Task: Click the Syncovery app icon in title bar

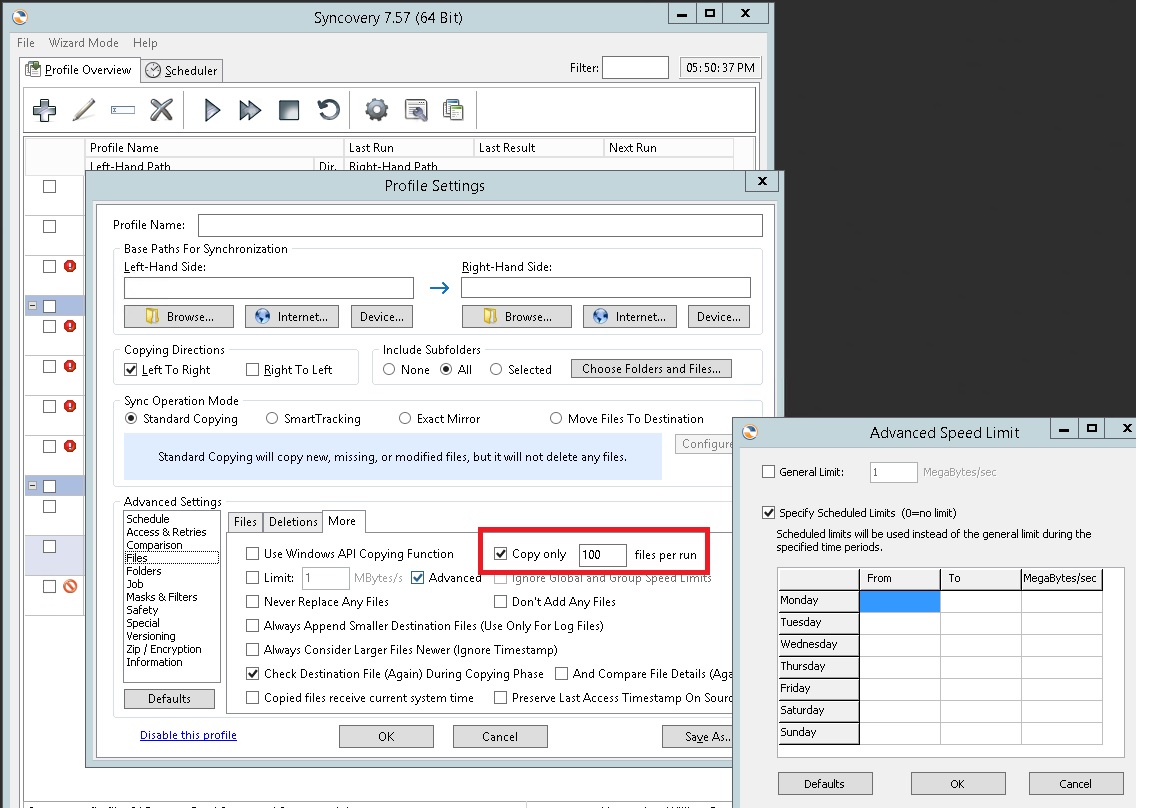Action: (20, 16)
